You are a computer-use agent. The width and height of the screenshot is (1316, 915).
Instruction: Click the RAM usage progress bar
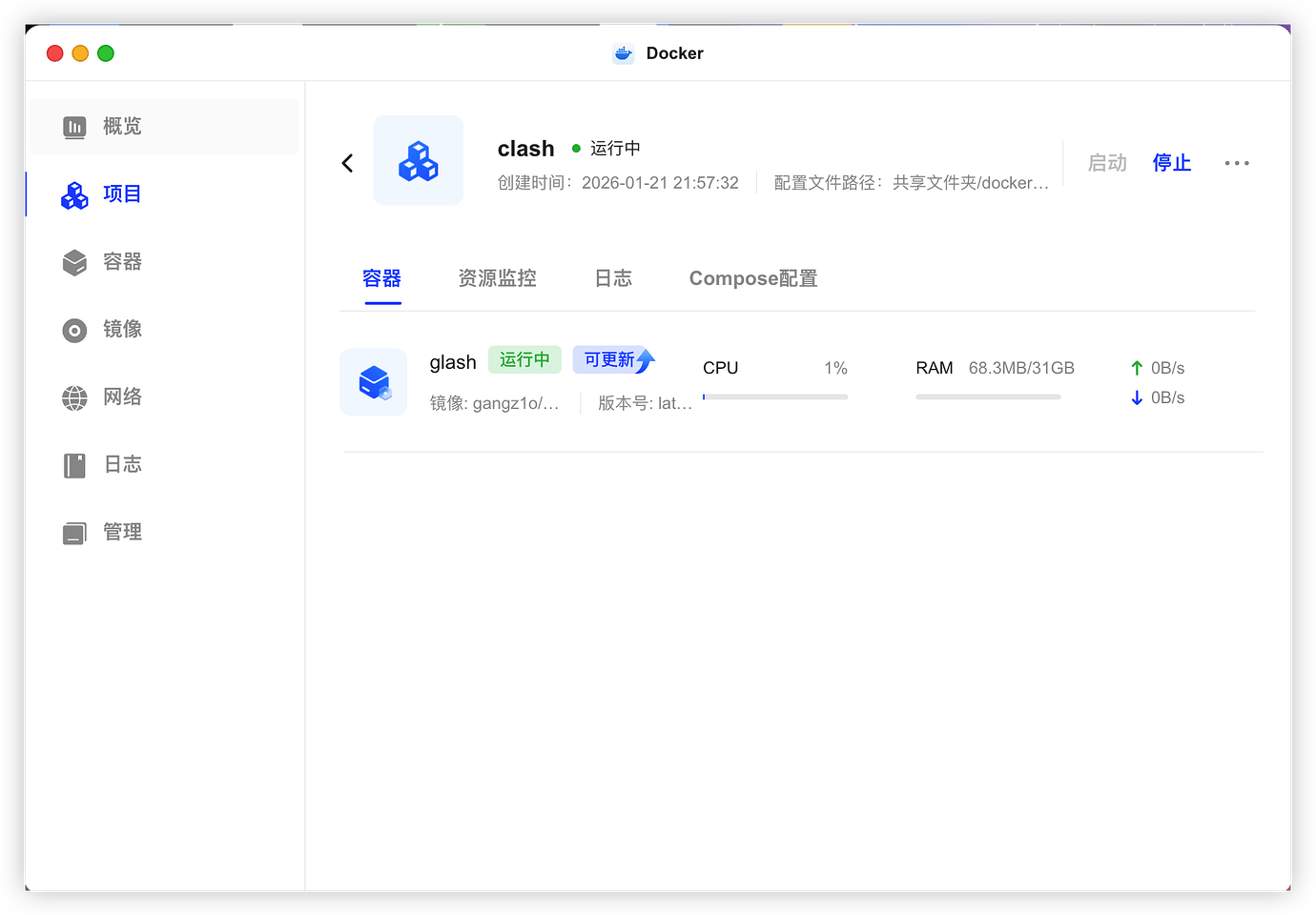(988, 396)
